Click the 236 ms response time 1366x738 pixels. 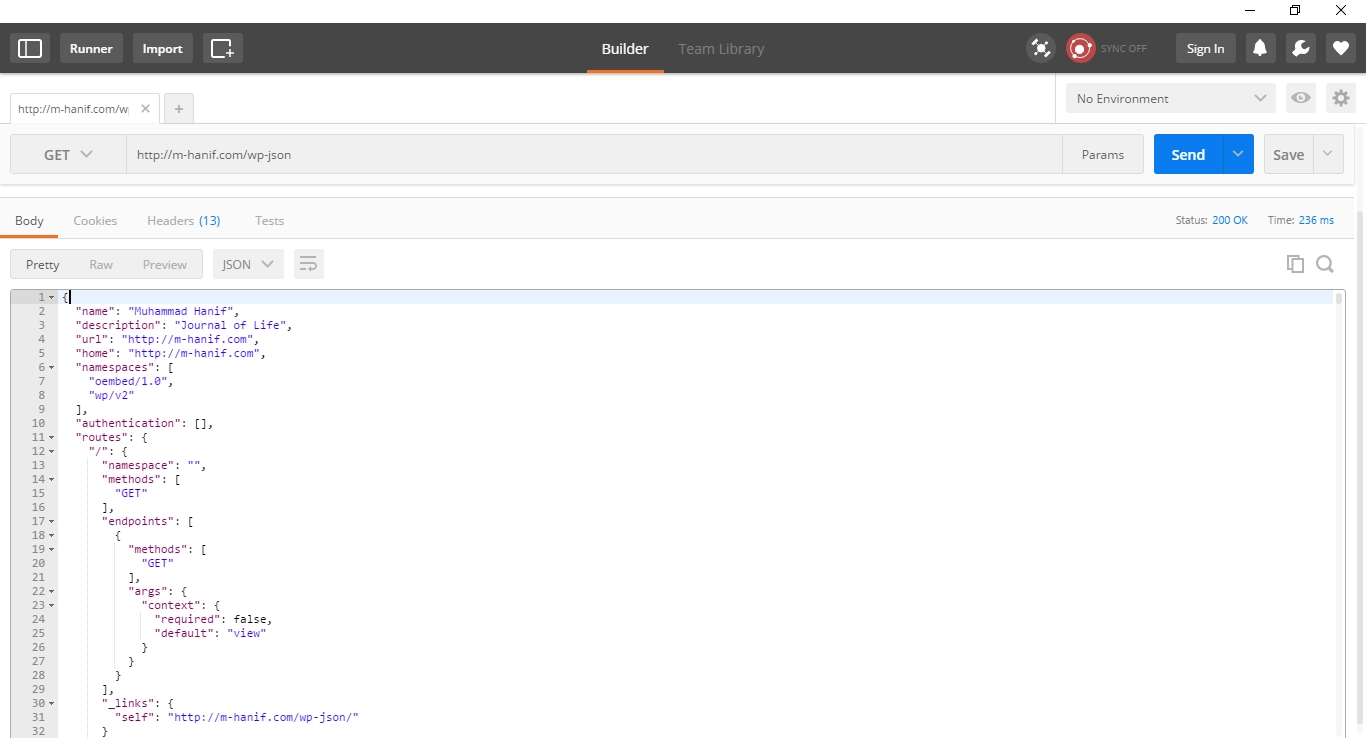click(x=1317, y=220)
